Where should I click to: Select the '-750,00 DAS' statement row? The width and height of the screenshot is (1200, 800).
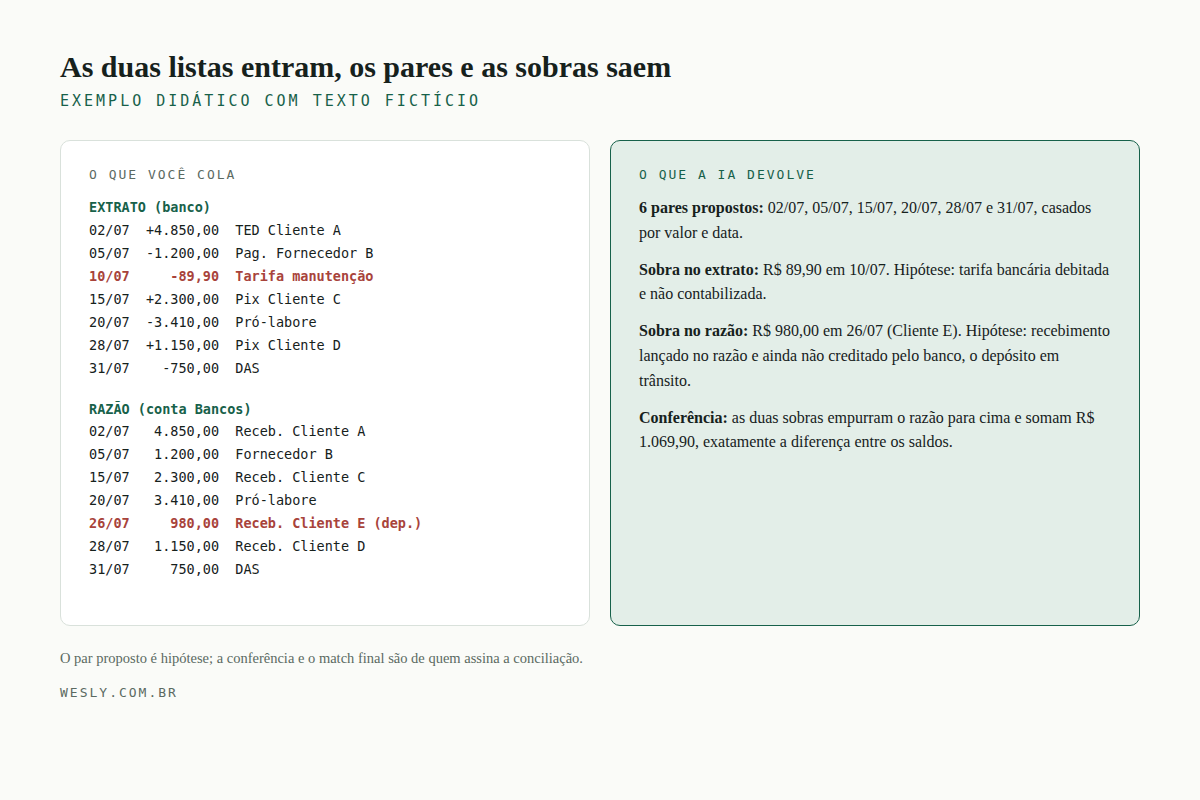[x=174, y=368]
